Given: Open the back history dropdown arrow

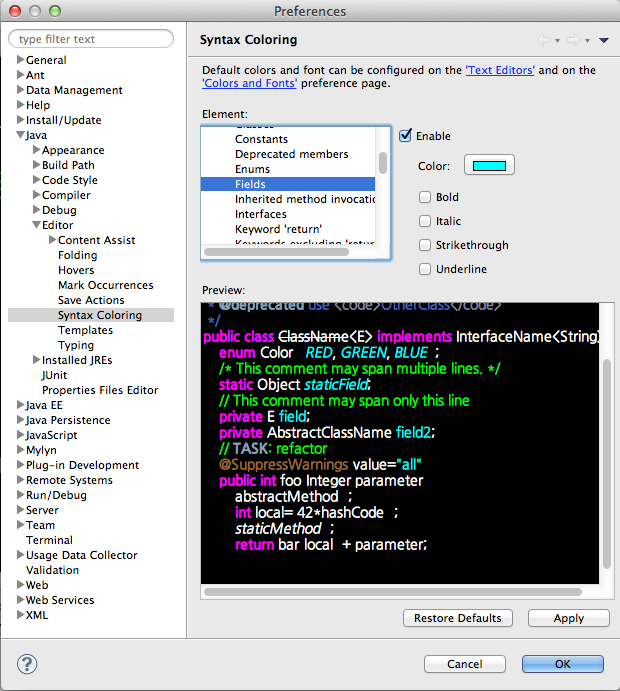Looking at the screenshot, I should (557, 41).
